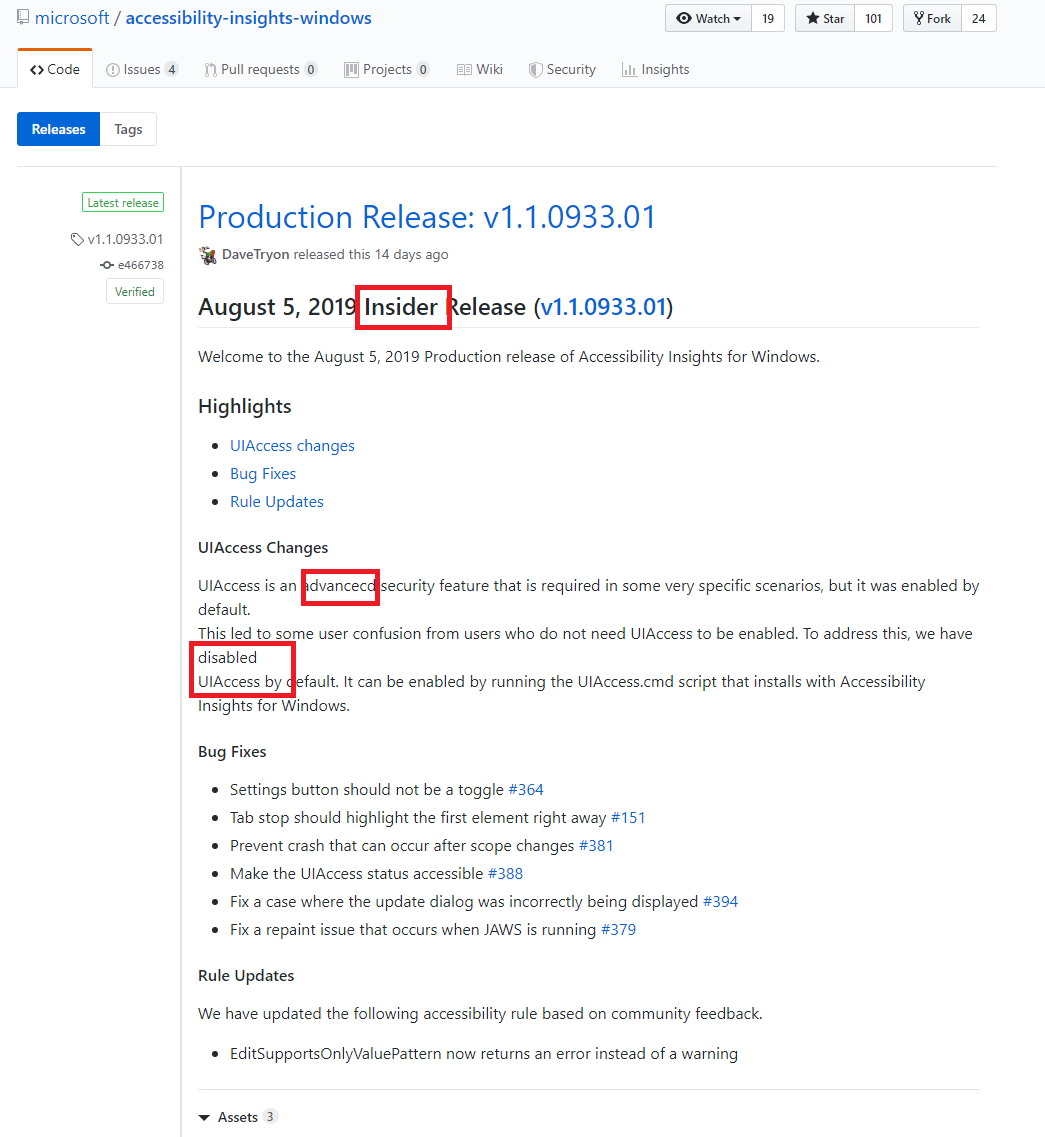Click the Verified signature badge
Screen dimensions: 1045x1137
(135, 292)
